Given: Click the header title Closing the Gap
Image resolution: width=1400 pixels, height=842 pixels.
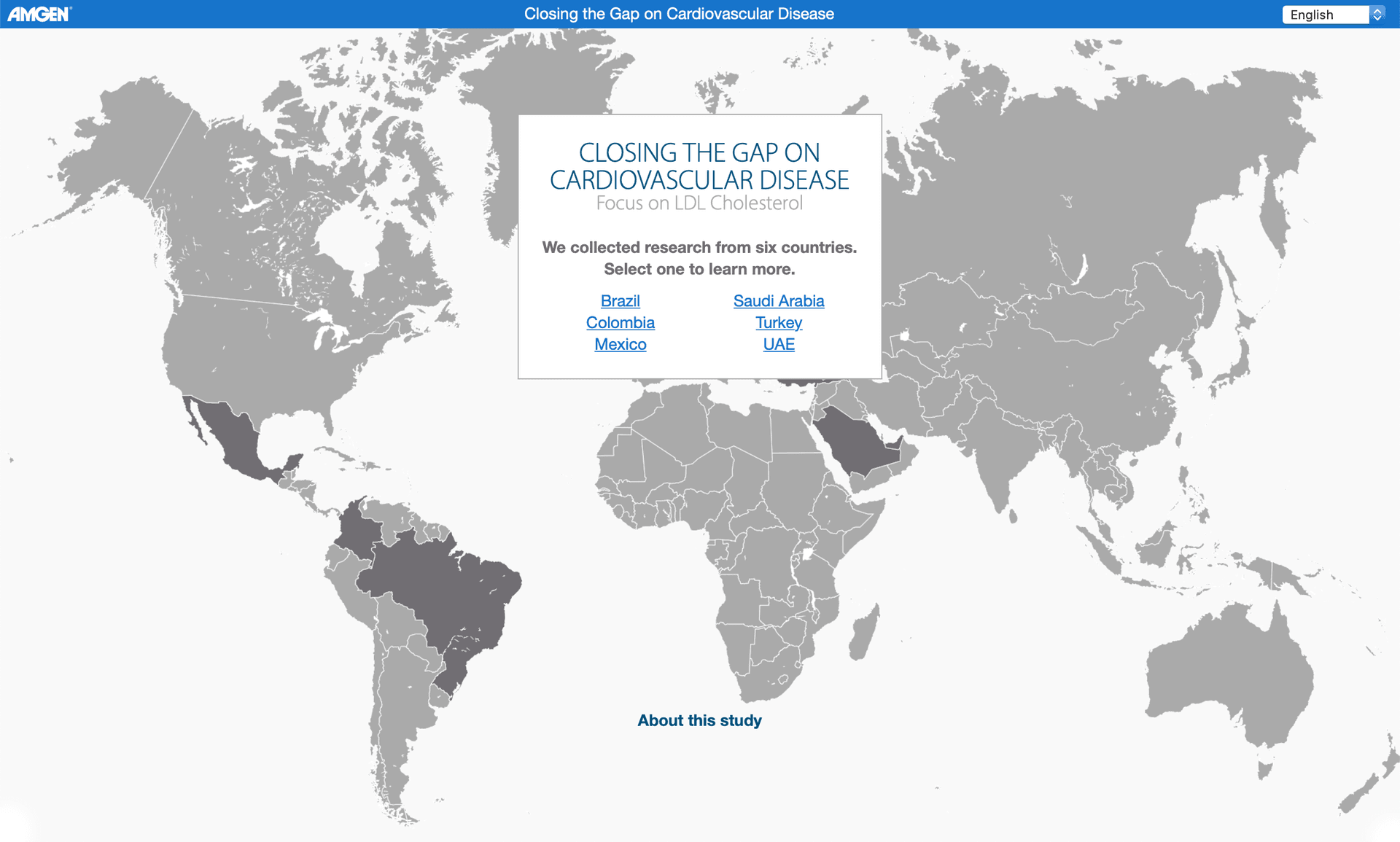Looking at the screenshot, I should click(678, 14).
